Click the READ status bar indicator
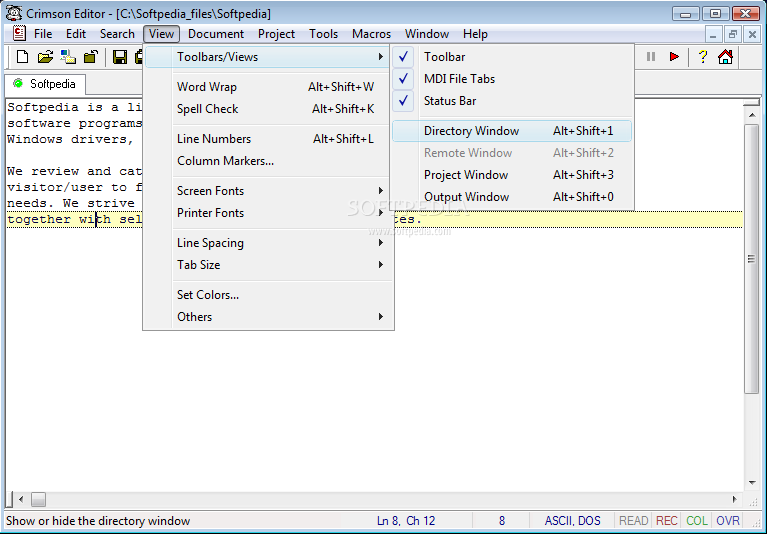The width and height of the screenshot is (767, 534). [x=633, y=521]
